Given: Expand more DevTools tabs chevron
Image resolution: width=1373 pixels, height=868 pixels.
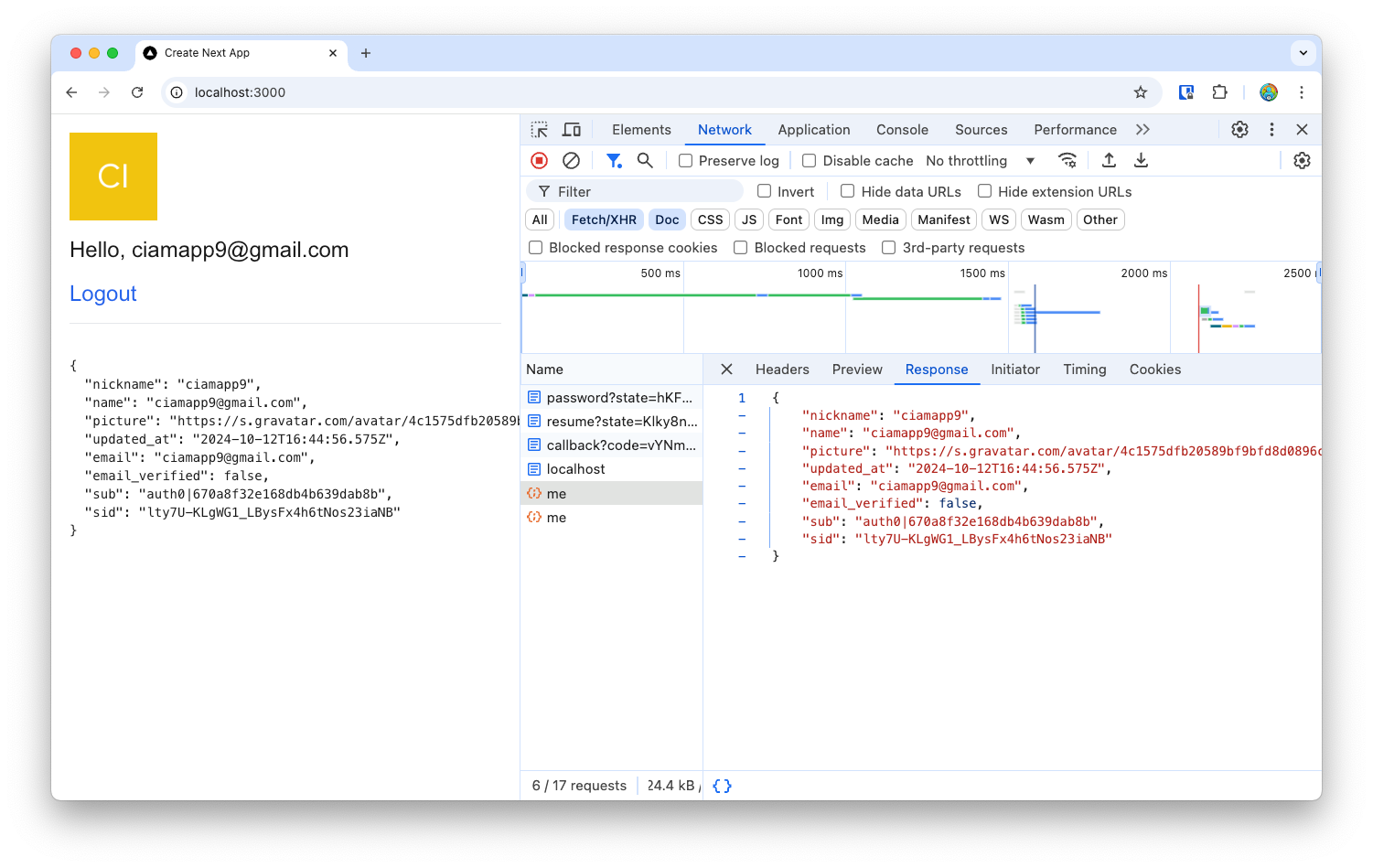Looking at the screenshot, I should point(1142,130).
